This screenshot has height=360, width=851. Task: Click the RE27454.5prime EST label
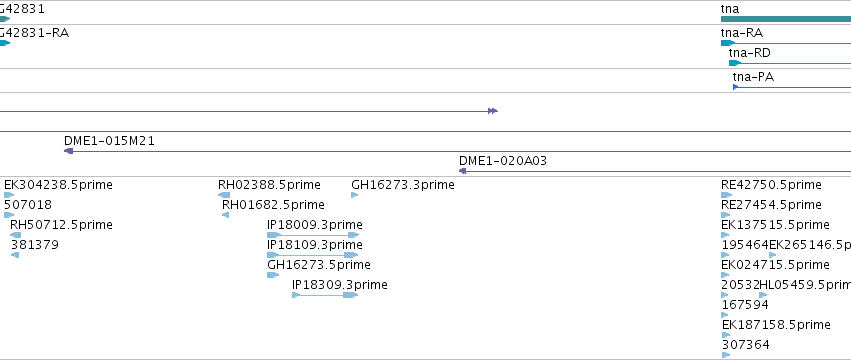(771, 205)
